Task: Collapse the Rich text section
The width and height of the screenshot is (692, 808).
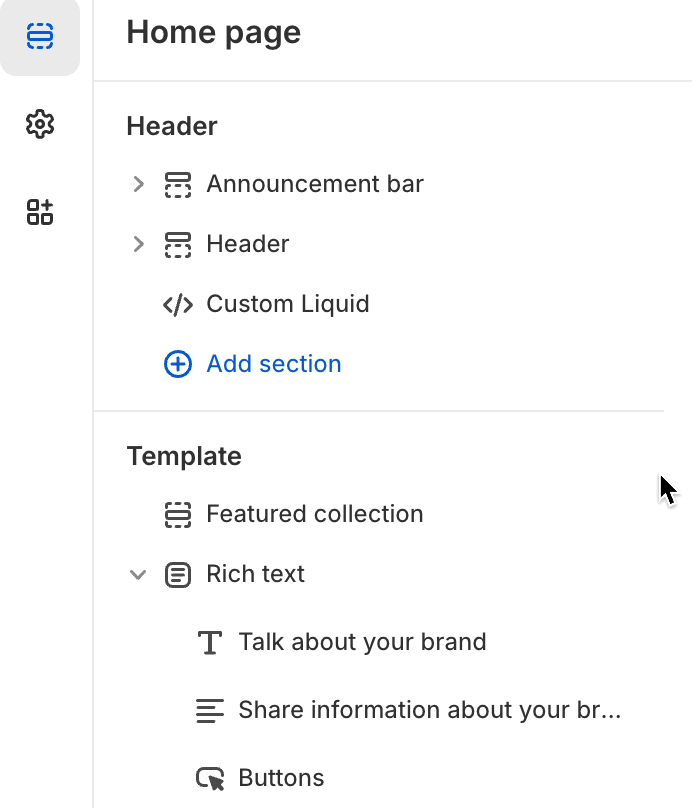Action: 138,574
